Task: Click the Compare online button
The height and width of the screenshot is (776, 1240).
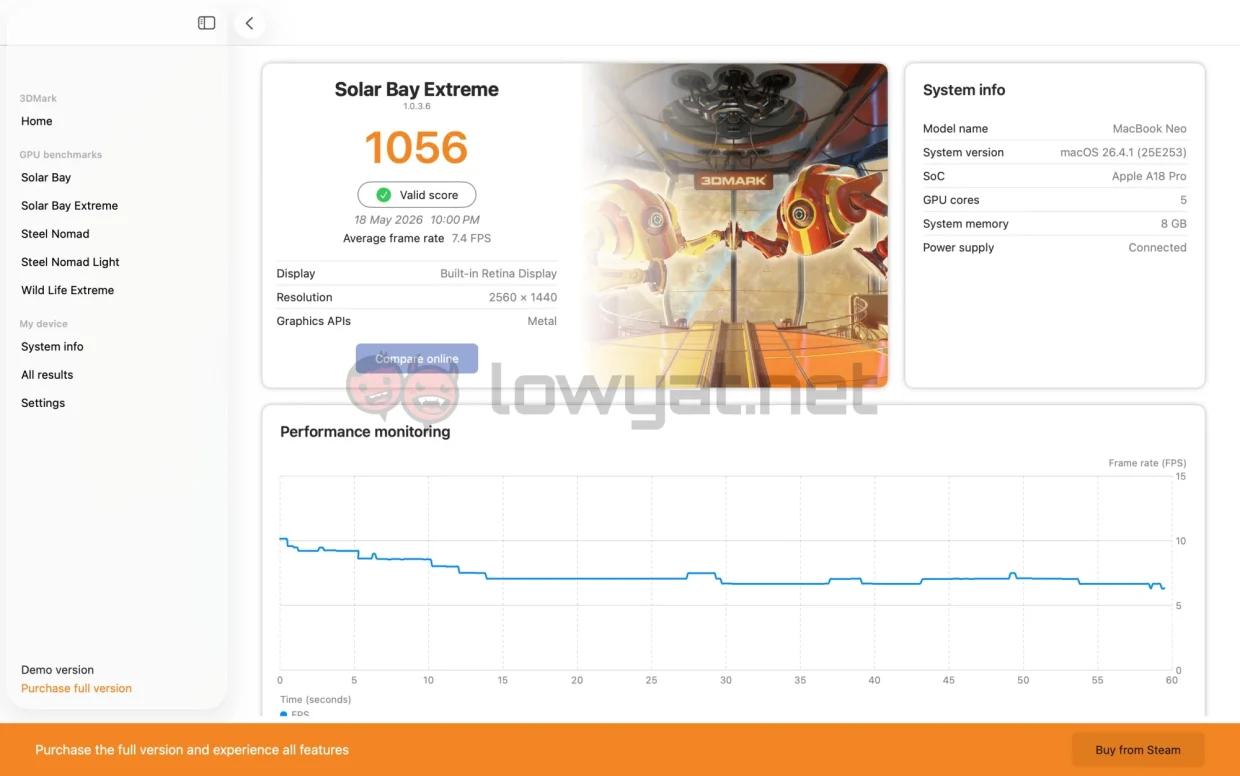Action: point(417,359)
